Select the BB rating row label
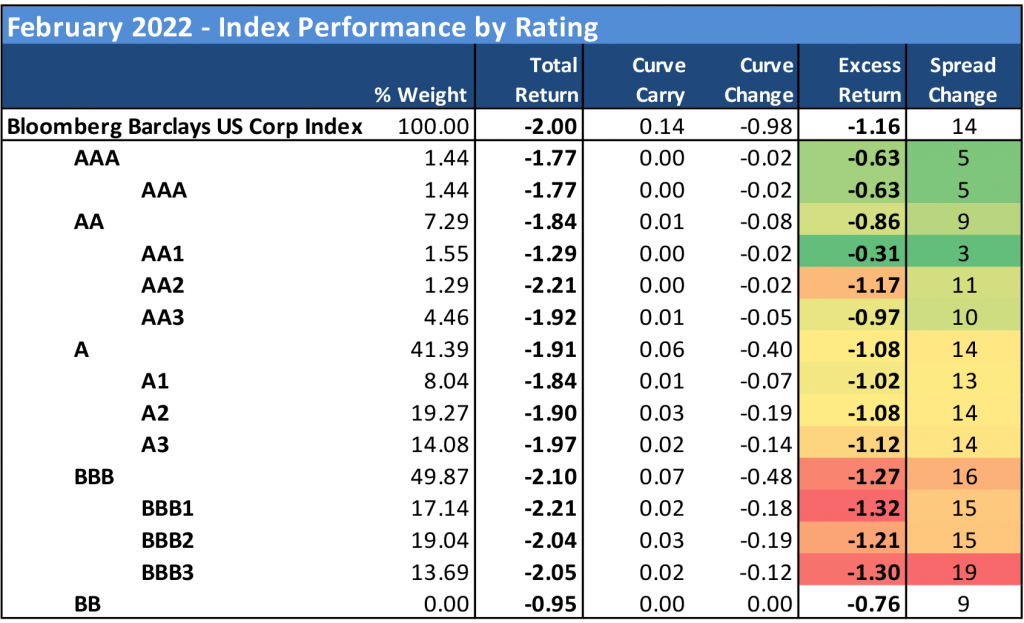 tap(87, 605)
